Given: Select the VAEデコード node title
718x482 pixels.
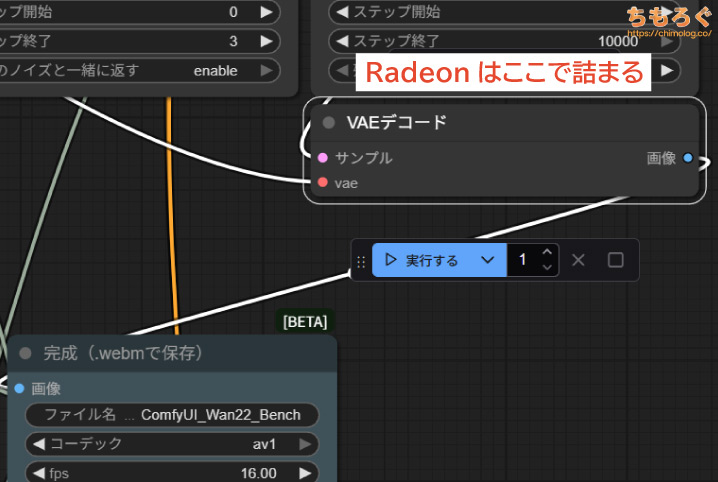Looking at the screenshot, I should tap(397, 122).
